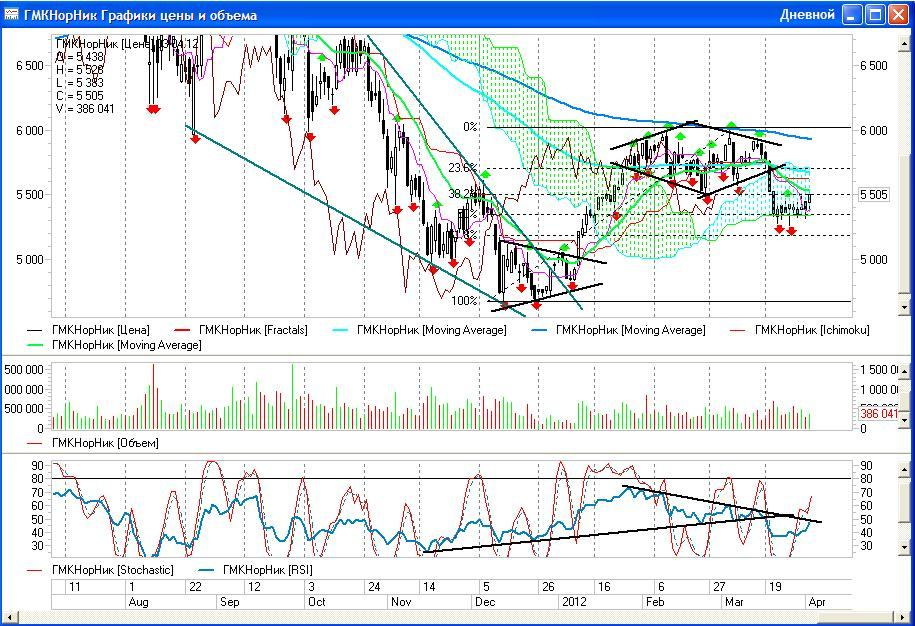The image size is (915, 626).
Task: Select the blue ГМКНорНик [Moving Average] legend entry
Action: (619, 330)
